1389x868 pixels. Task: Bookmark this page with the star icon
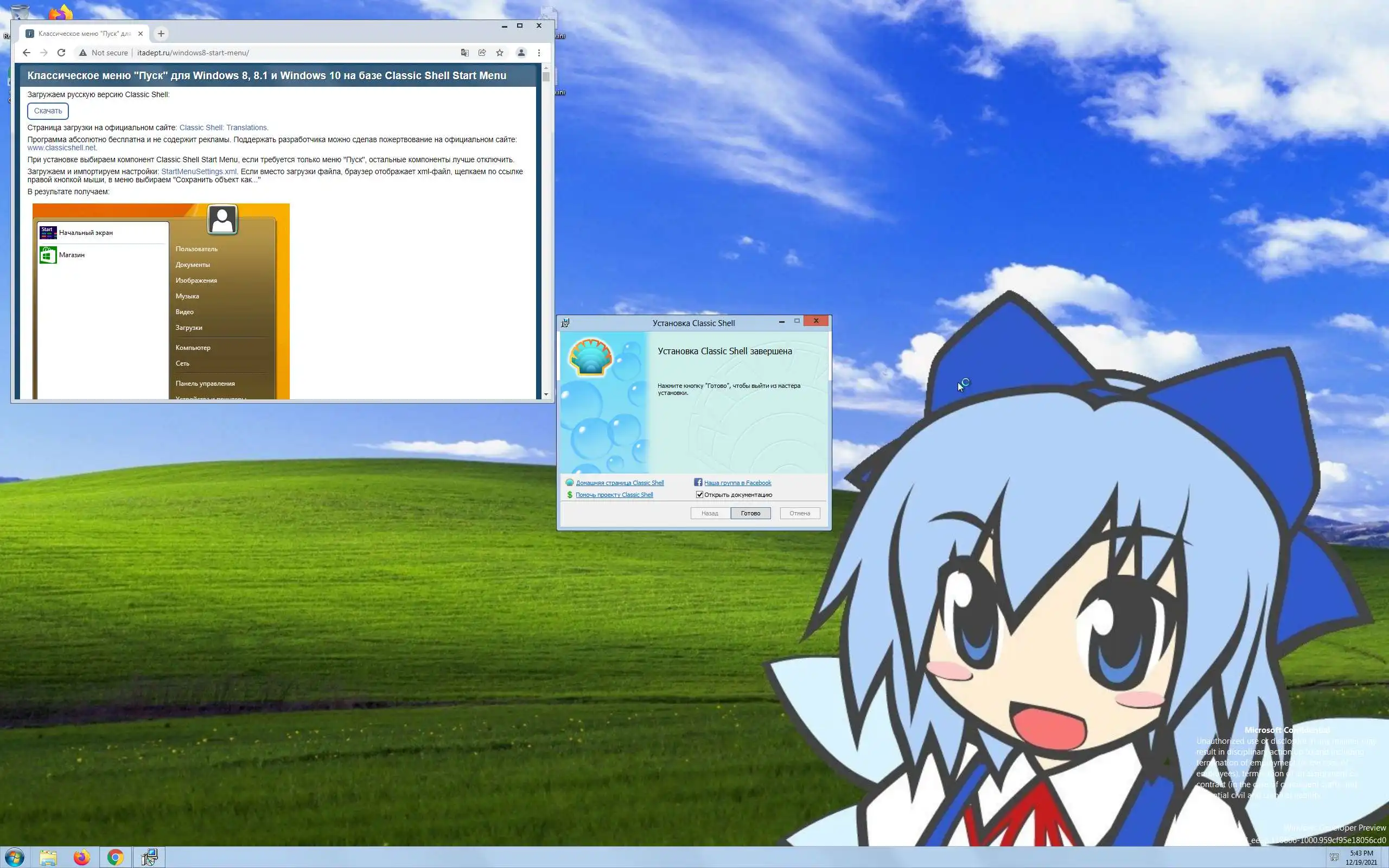click(500, 53)
